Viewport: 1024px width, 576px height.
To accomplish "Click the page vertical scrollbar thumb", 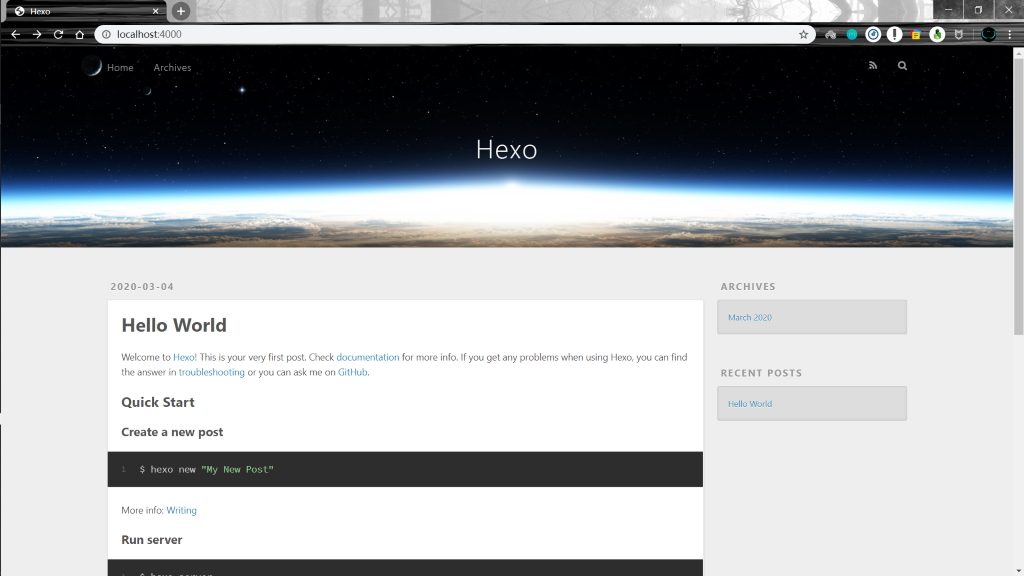I will click(x=1018, y=196).
